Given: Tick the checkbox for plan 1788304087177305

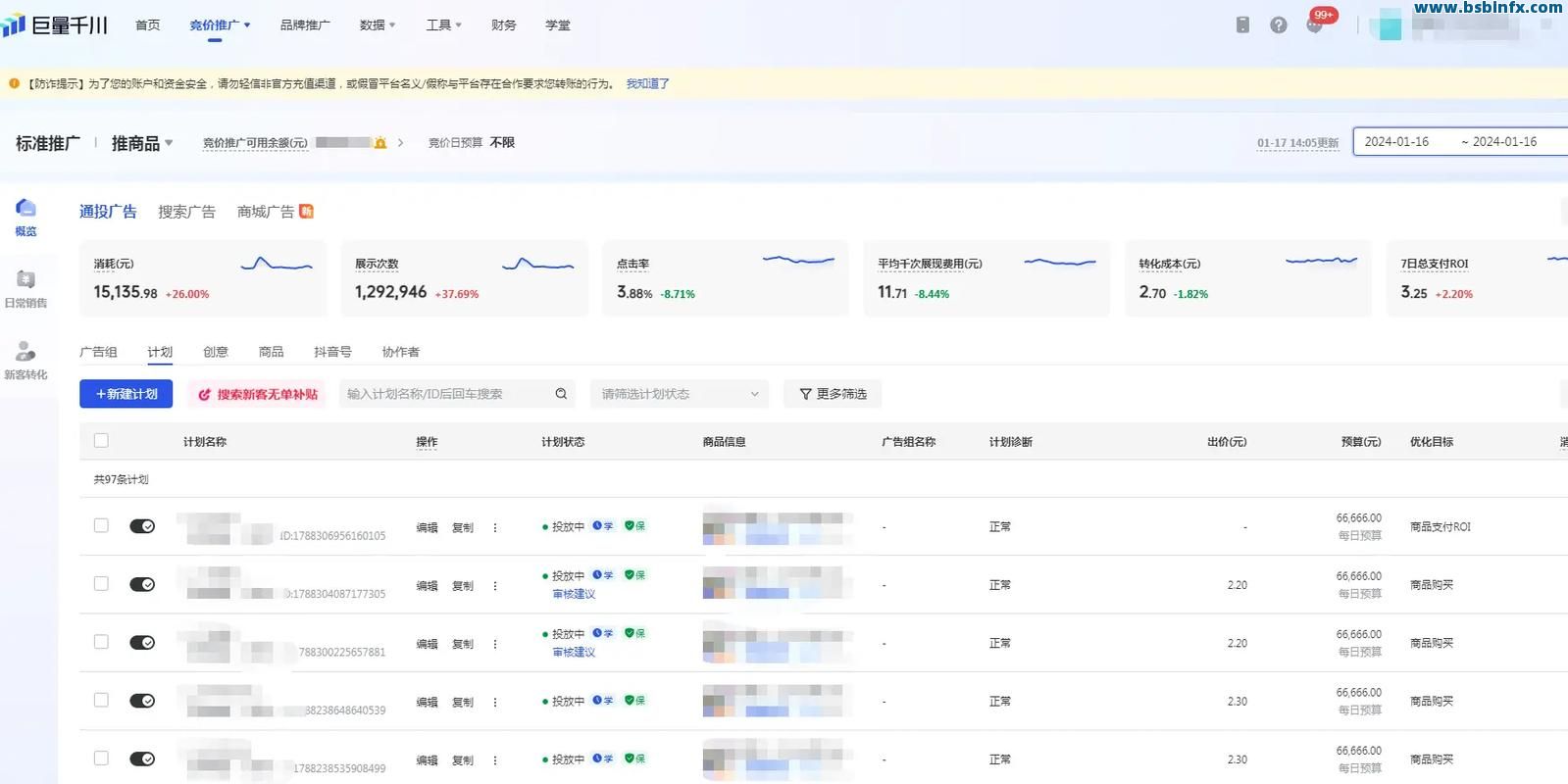Looking at the screenshot, I should pyautogui.click(x=101, y=583).
